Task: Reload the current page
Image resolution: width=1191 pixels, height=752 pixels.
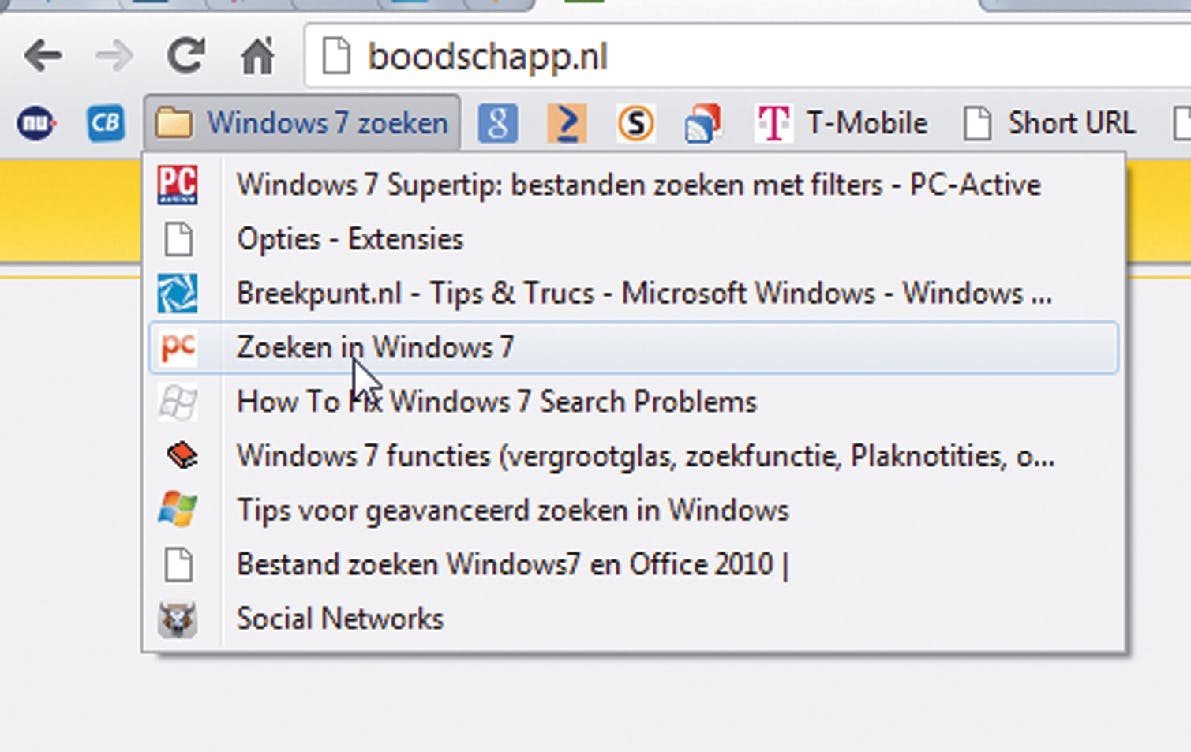Action: (185, 56)
